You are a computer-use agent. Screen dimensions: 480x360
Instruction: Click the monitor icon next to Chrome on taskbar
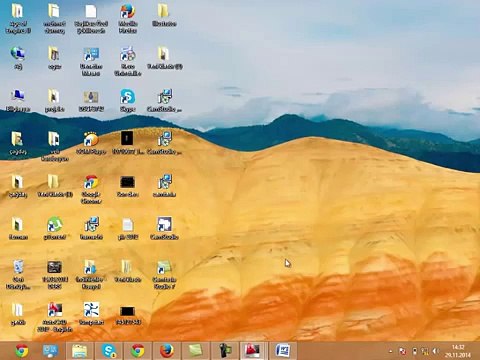(x=50, y=351)
